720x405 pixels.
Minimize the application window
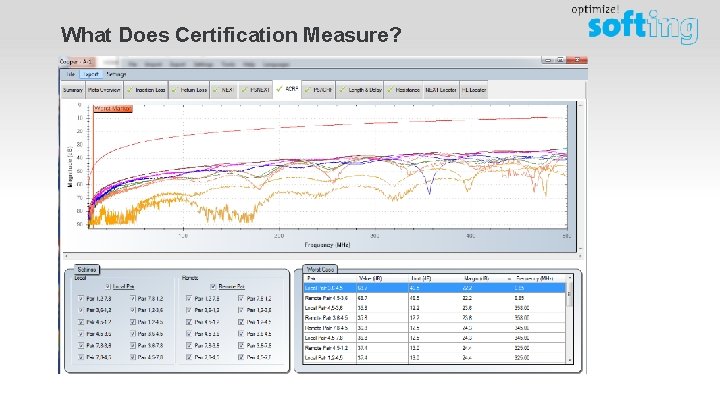[547, 60]
